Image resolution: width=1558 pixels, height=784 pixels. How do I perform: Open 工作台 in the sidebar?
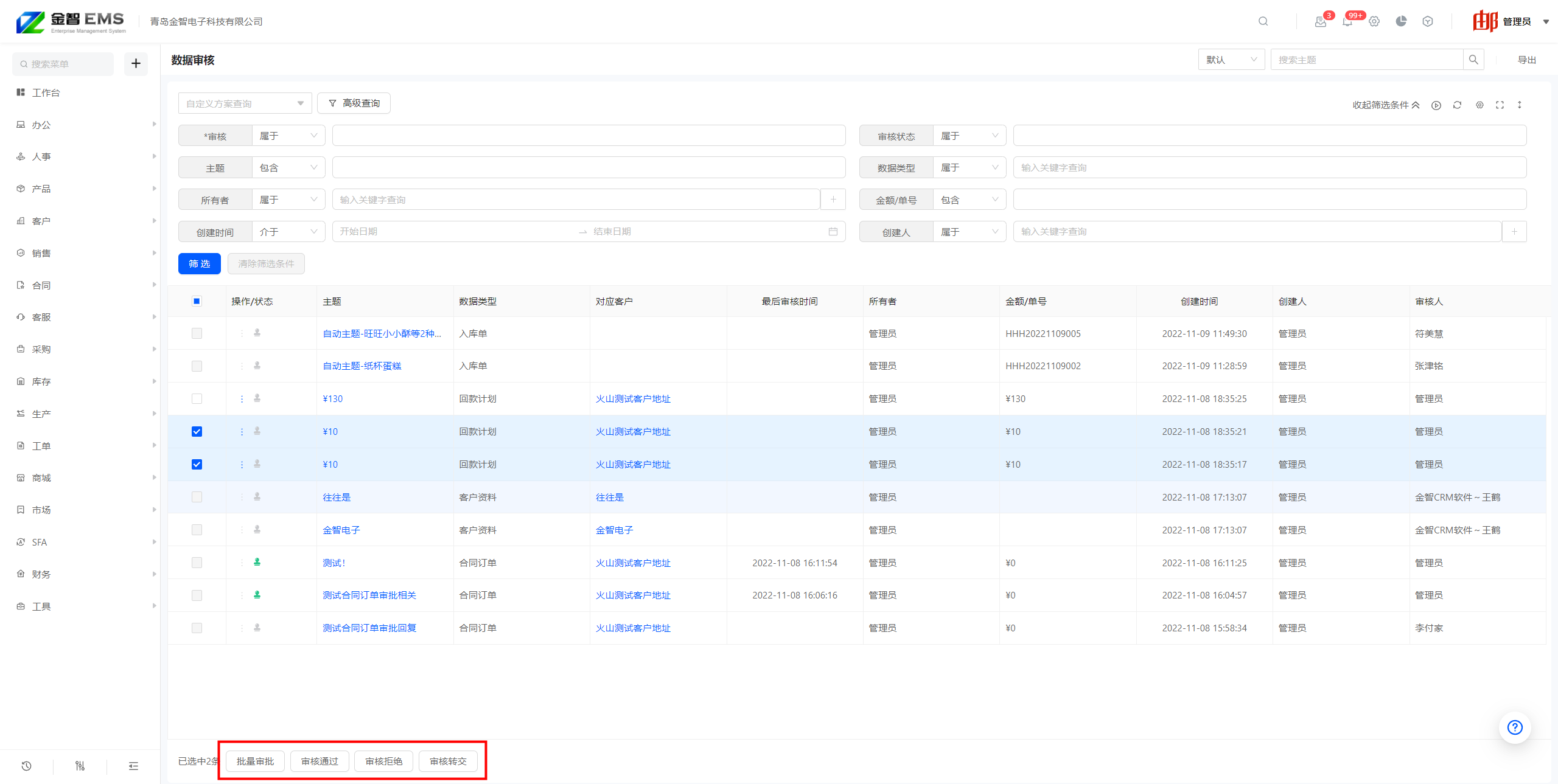pos(46,92)
